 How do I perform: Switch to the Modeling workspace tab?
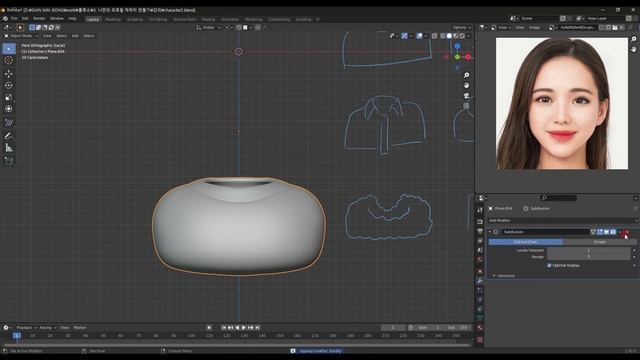point(113,19)
